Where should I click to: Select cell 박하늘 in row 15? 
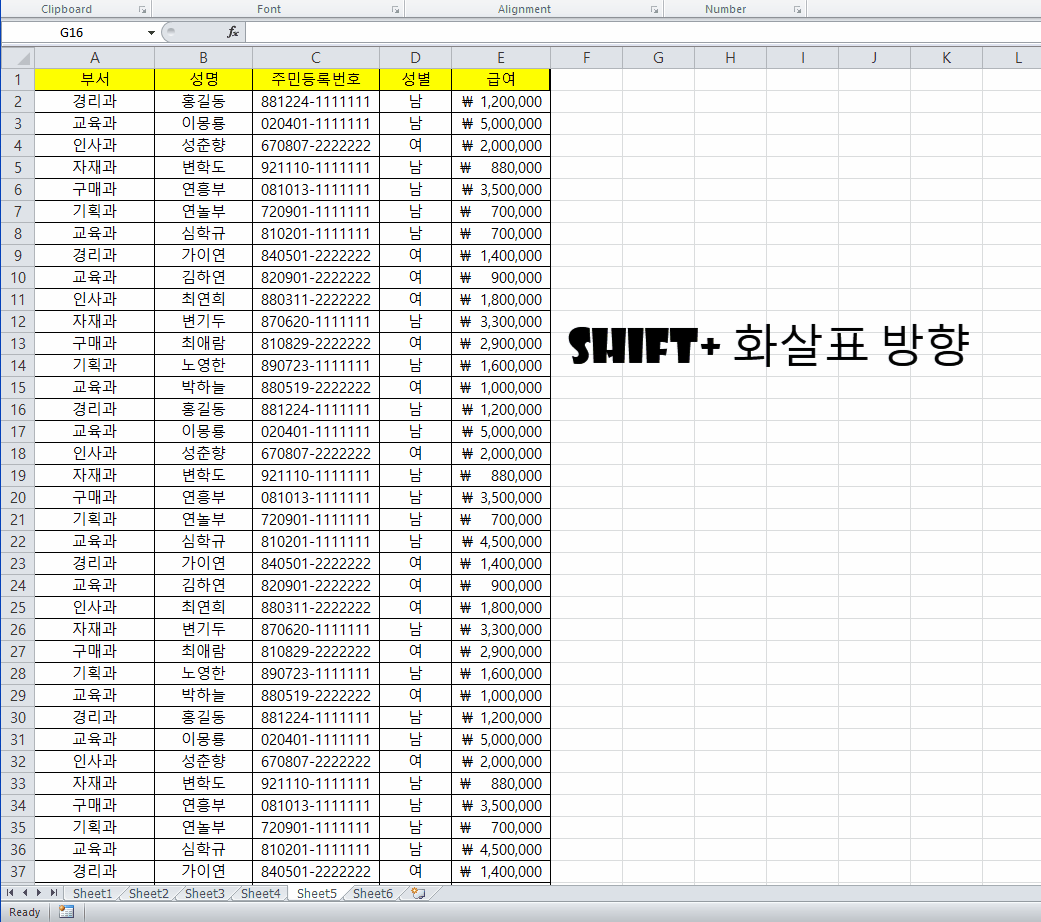[203, 388]
